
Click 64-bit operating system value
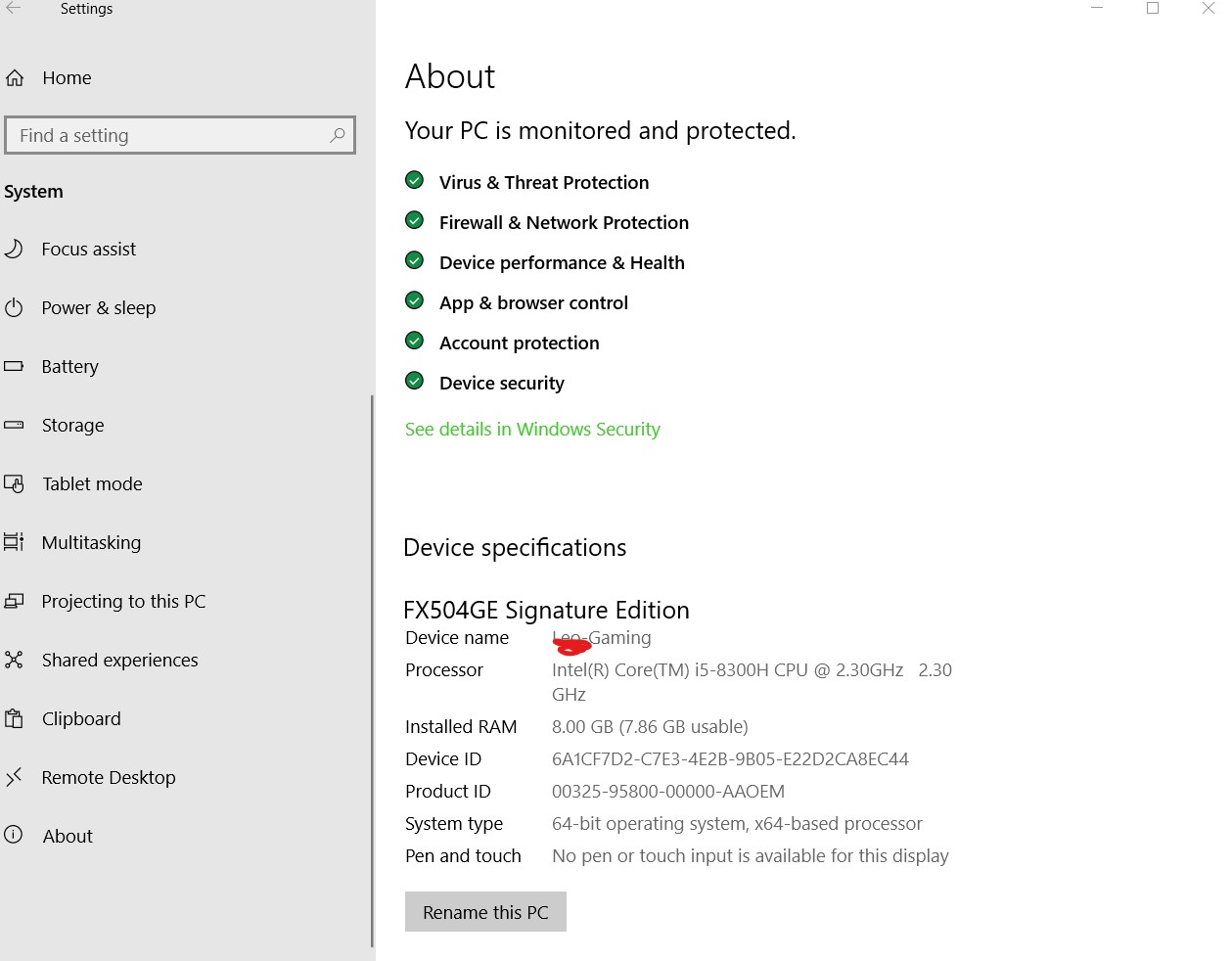tap(737, 823)
